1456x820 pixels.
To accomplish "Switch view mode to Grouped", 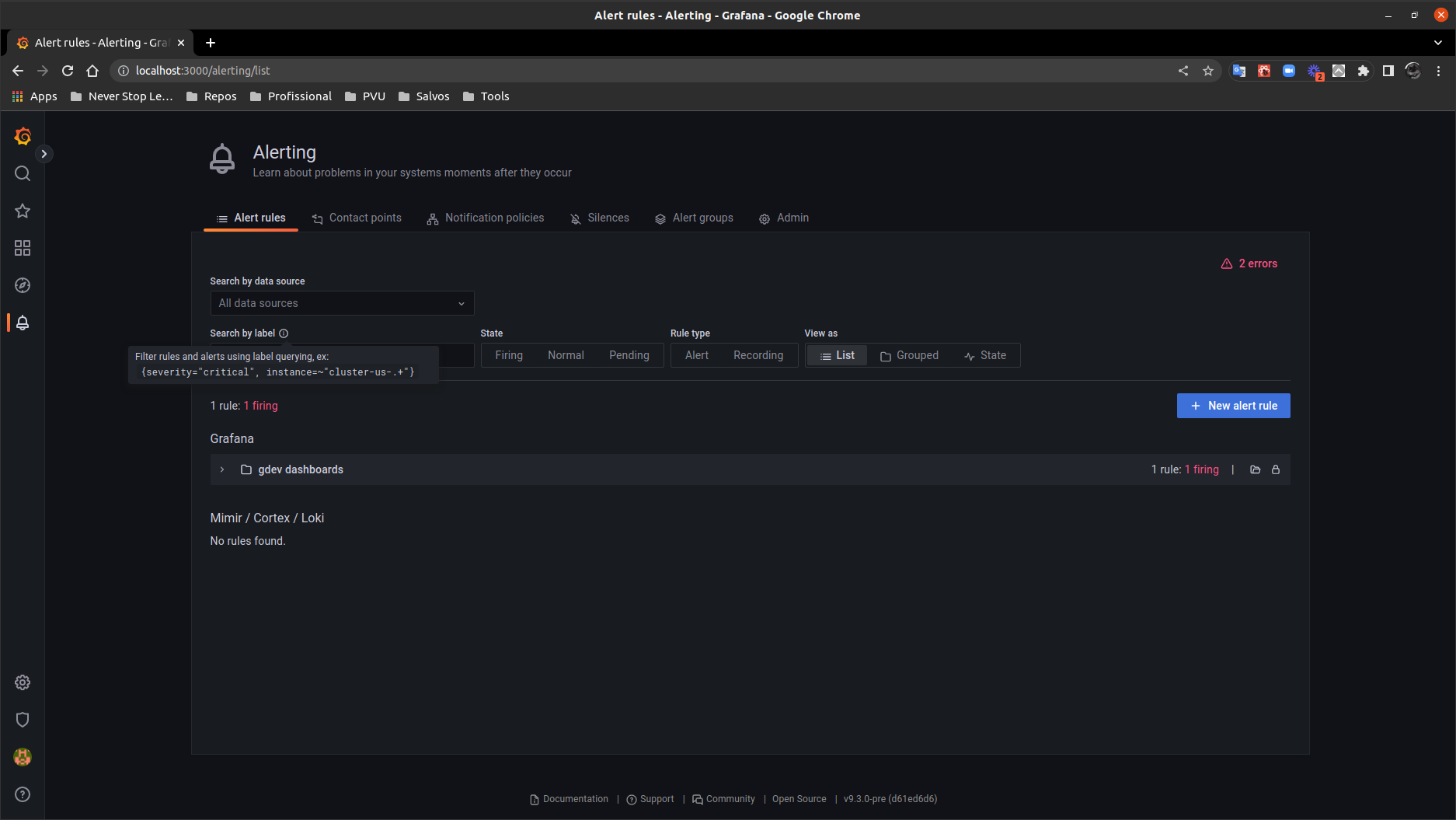I will coord(909,355).
